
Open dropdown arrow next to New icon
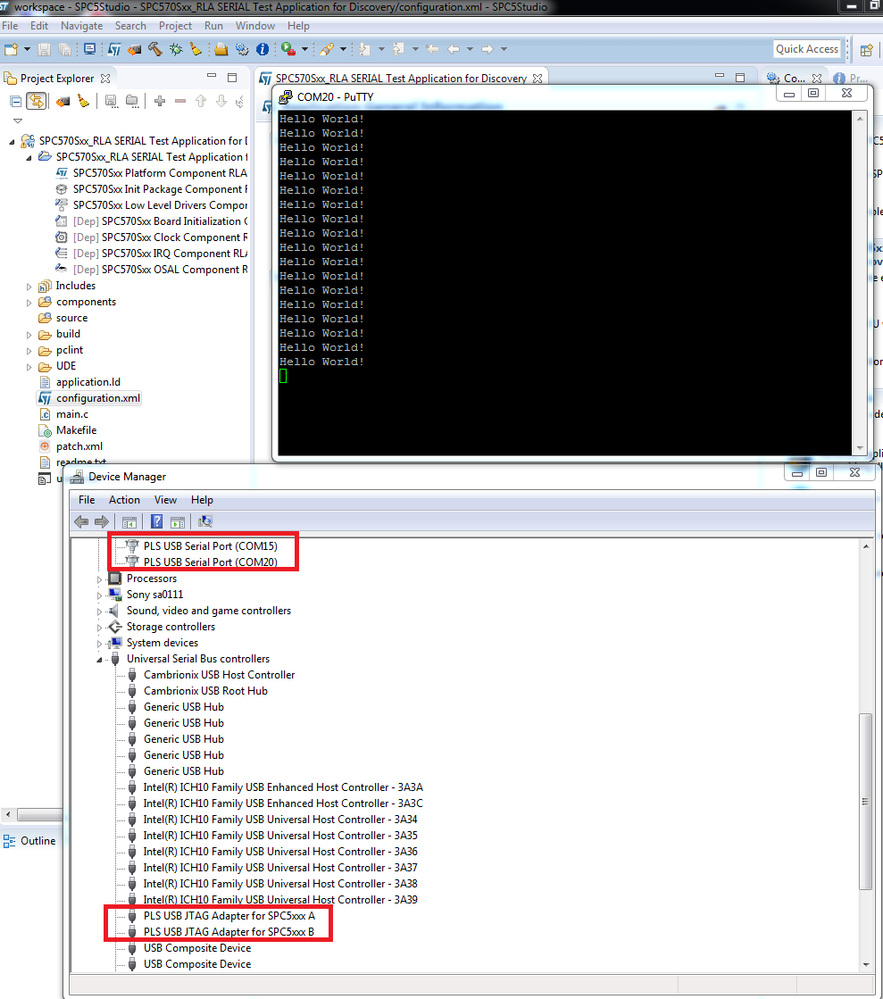[x=27, y=49]
